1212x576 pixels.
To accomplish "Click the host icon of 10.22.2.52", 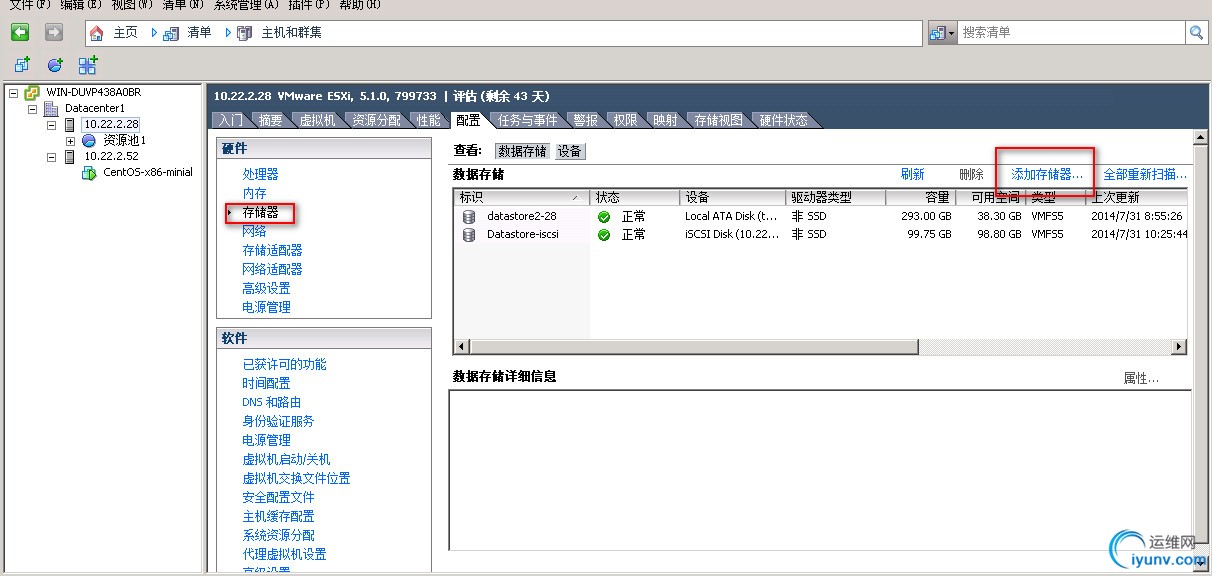I will point(70,156).
